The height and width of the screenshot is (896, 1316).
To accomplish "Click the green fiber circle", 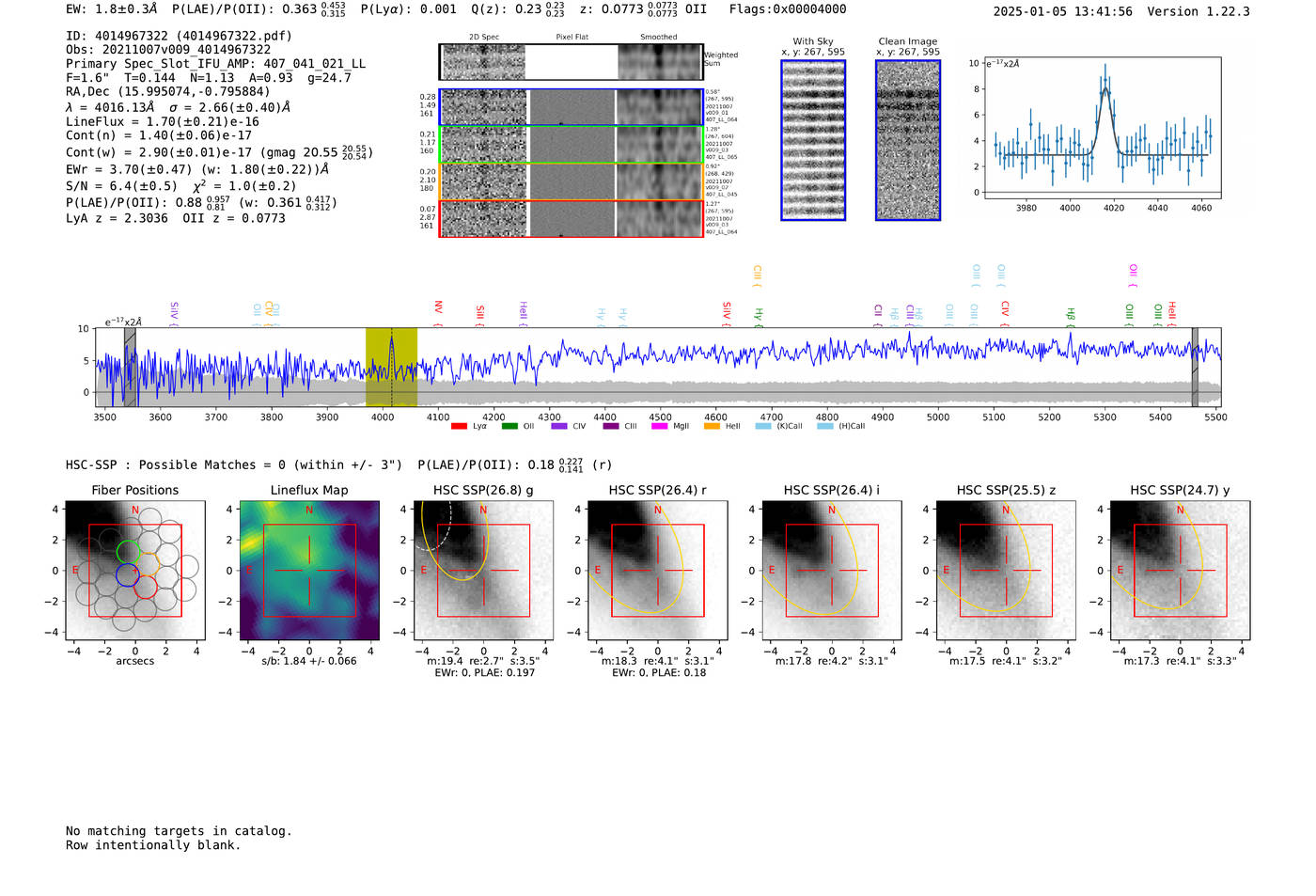I will point(127,552).
